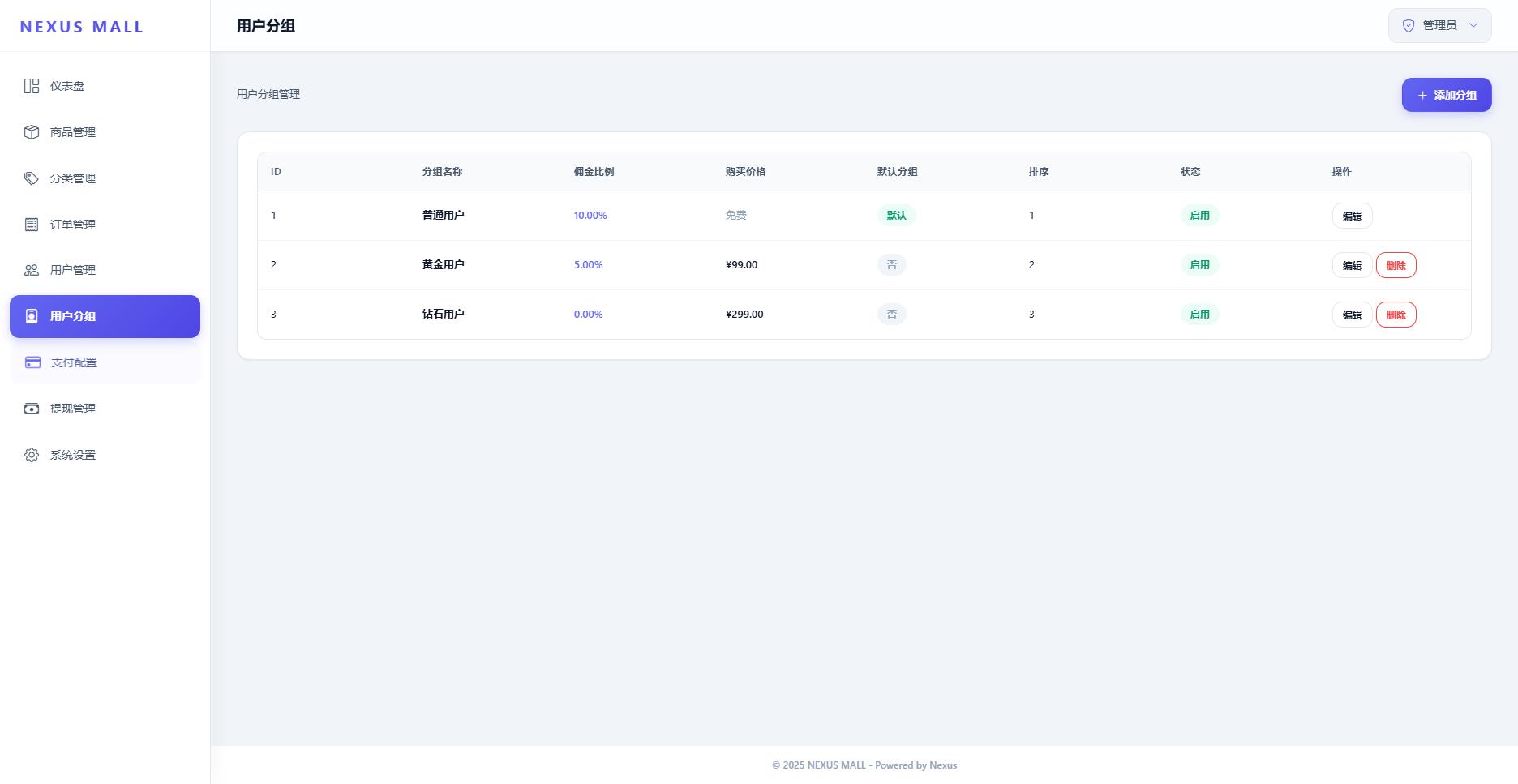The image size is (1518, 784).
Task: Click the product management box icon
Action: pos(32,132)
